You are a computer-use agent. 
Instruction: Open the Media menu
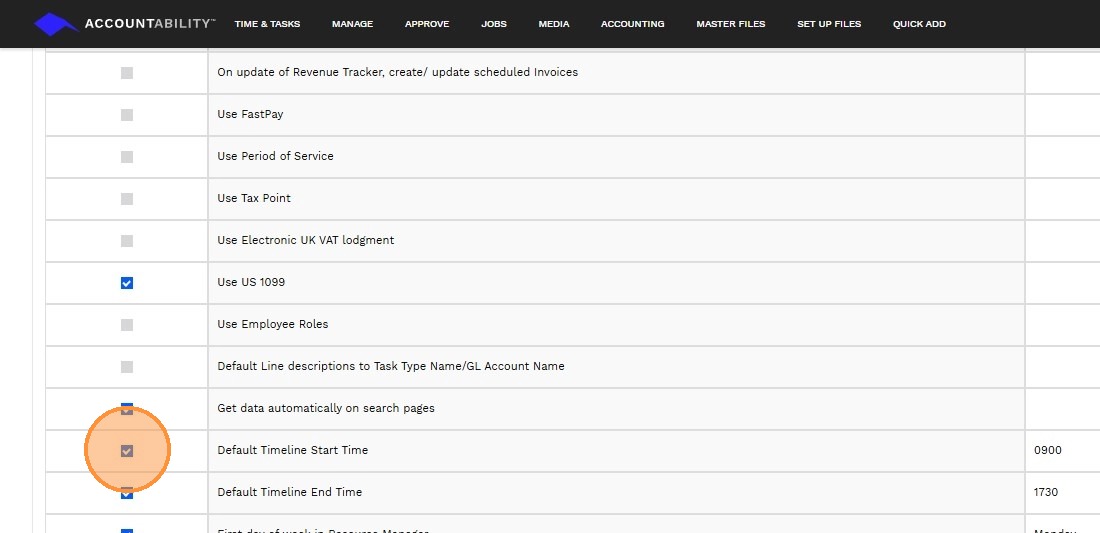pyautogui.click(x=553, y=24)
